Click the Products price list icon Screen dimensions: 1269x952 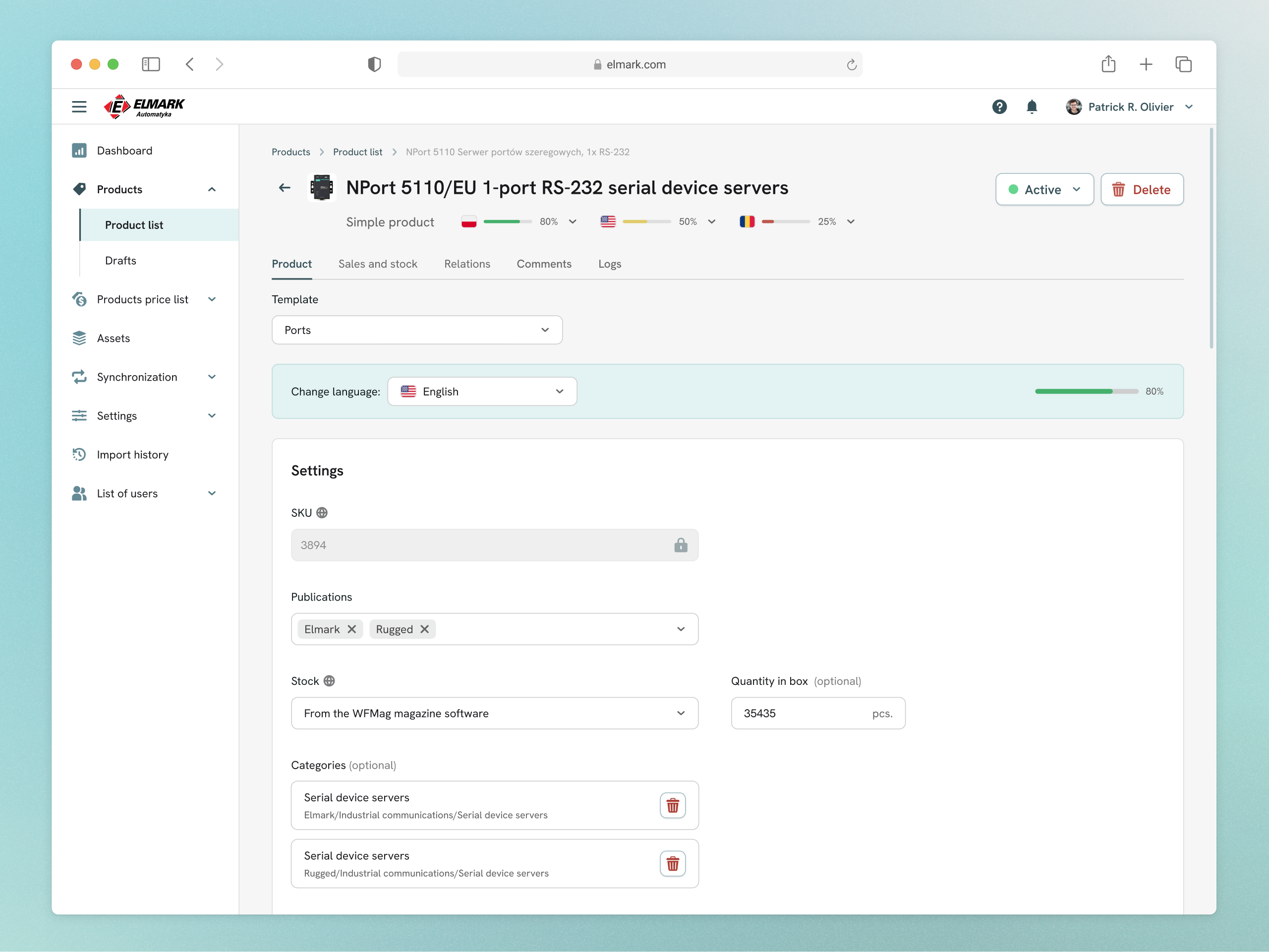(79, 299)
